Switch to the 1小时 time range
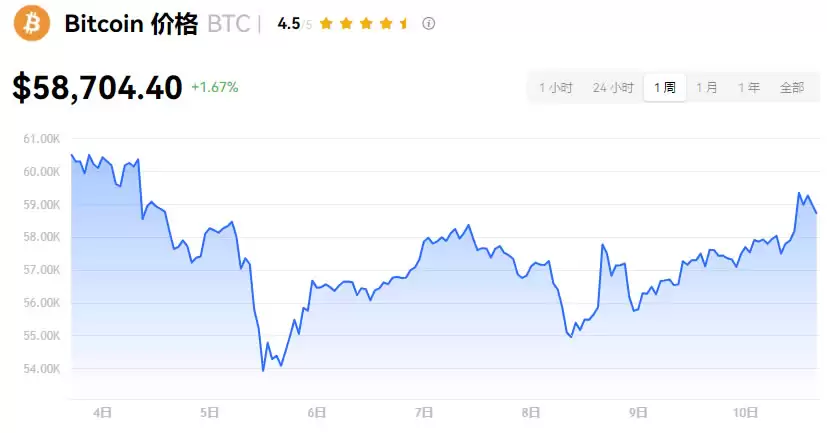 point(555,88)
